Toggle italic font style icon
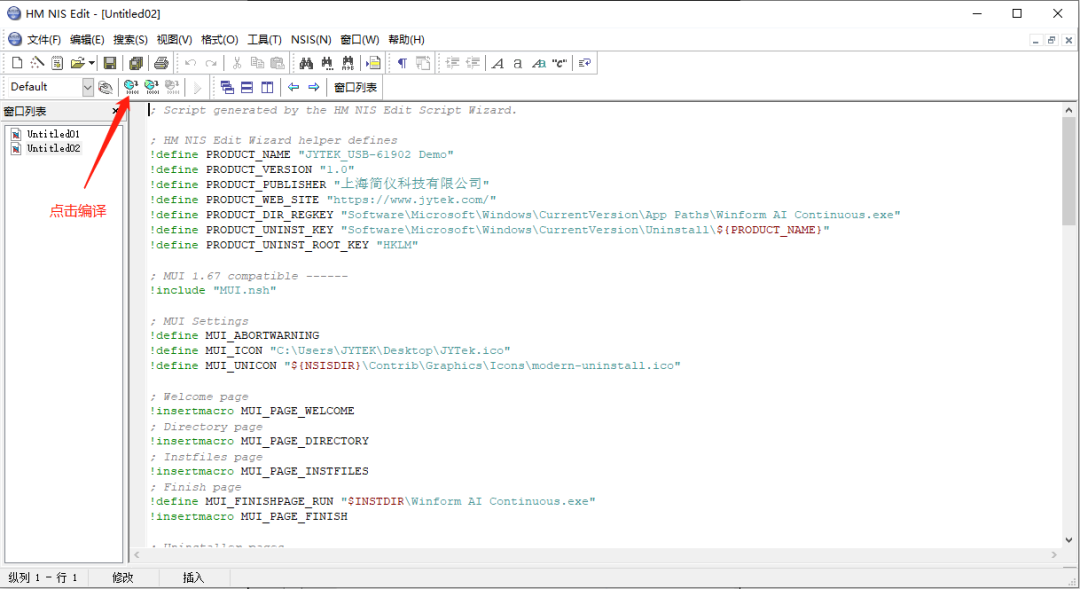Image resolution: width=1080 pixels, height=589 pixels. (497, 63)
